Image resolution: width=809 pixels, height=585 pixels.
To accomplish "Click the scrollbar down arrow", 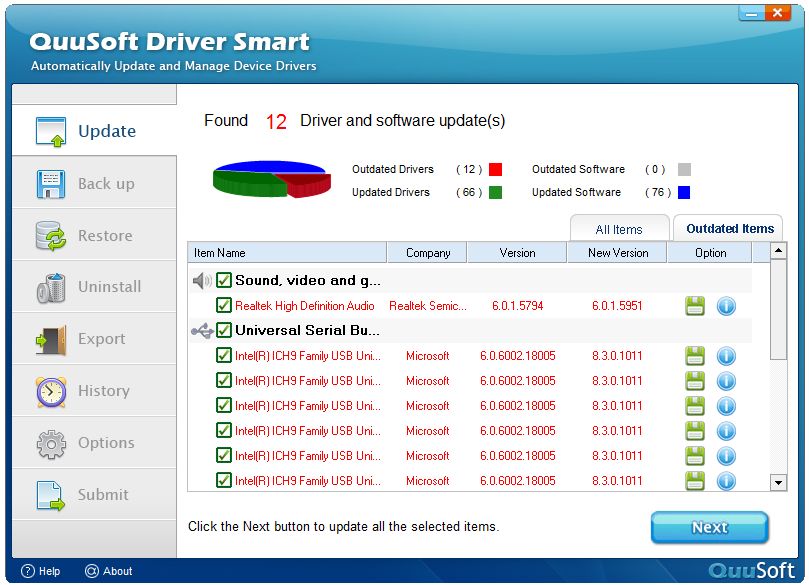I will pos(778,483).
